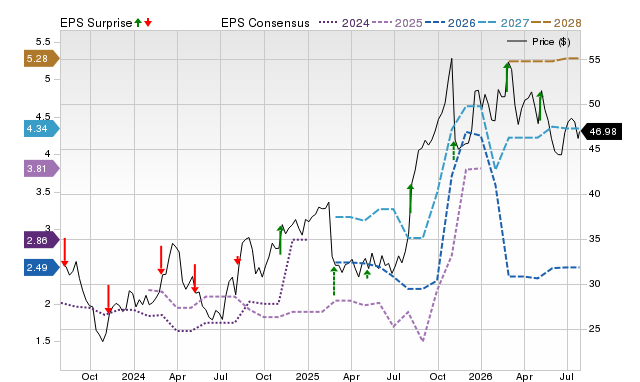Click the green up arrow in EPS Surprise legend
The height and width of the screenshot is (382, 640).
[138, 22]
